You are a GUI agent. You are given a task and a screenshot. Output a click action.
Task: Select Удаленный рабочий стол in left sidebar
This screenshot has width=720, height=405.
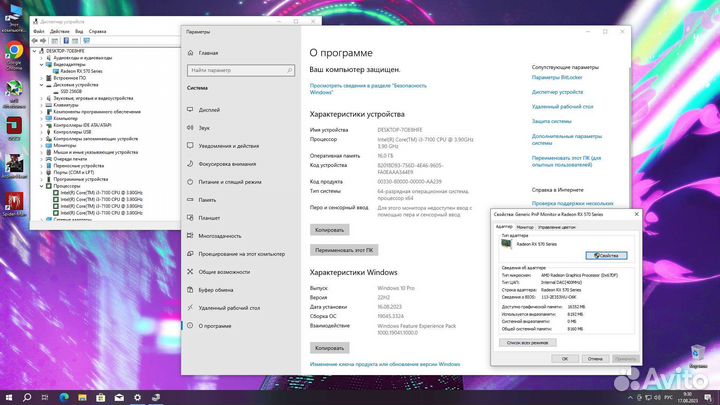pos(229,308)
